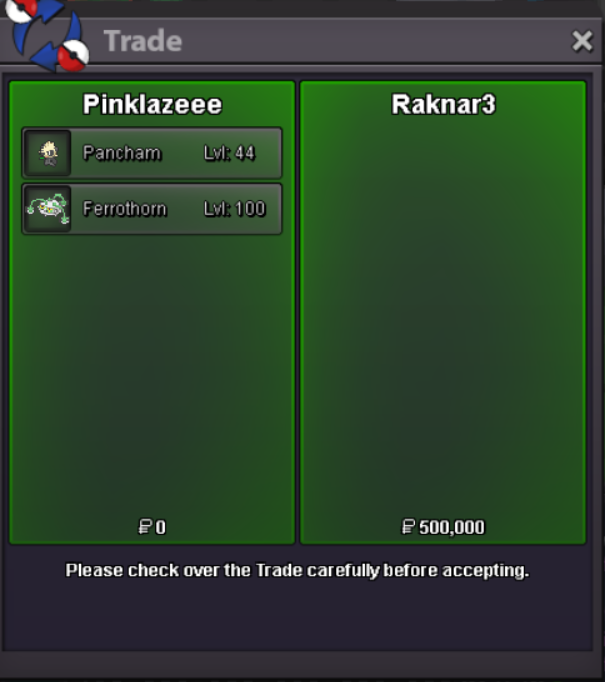Click Pinklazeee's 0 money amount
Viewport: 605px width, 682px height.
pos(160,527)
